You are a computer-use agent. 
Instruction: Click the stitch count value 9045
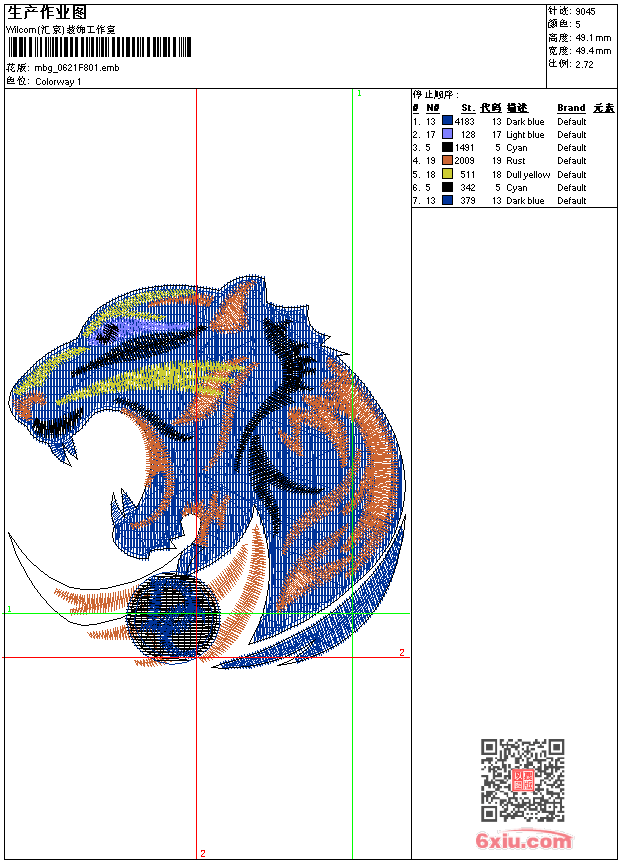click(585, 11)
